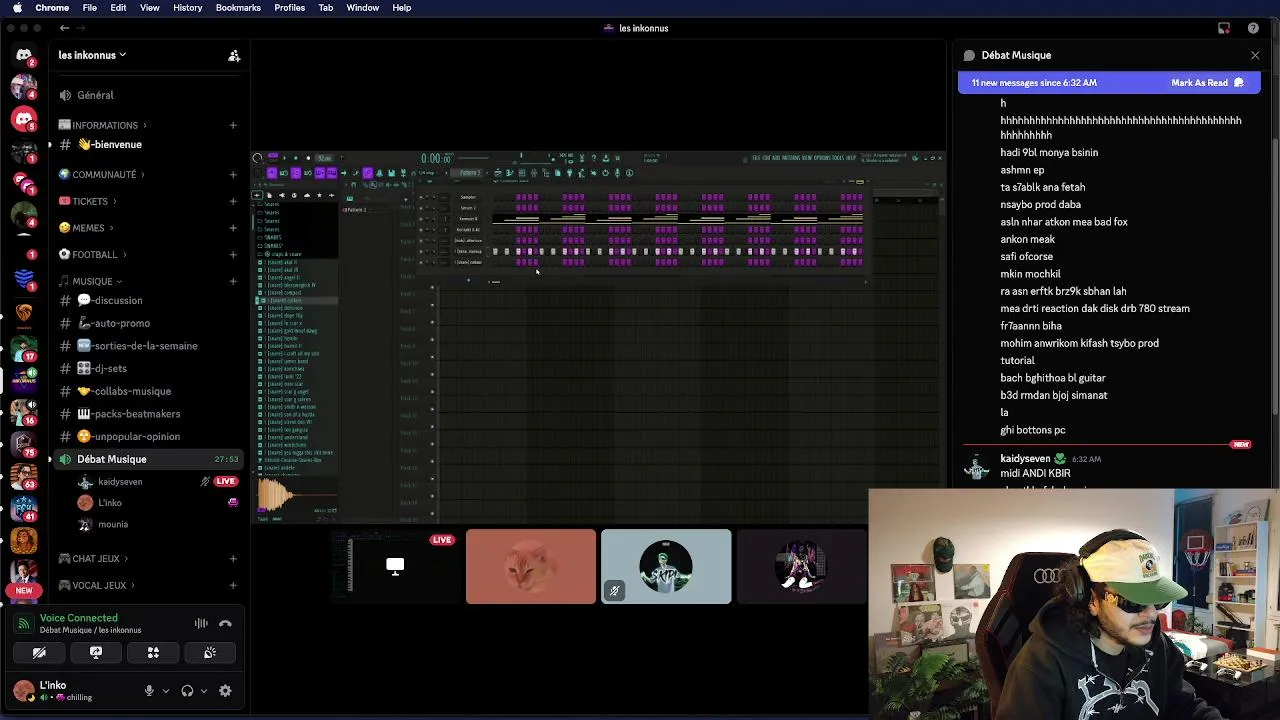Open the History menu in the menu bar
Image resolution: width=1280 pixels, height=720 pixels.
[x=187, y=7]
